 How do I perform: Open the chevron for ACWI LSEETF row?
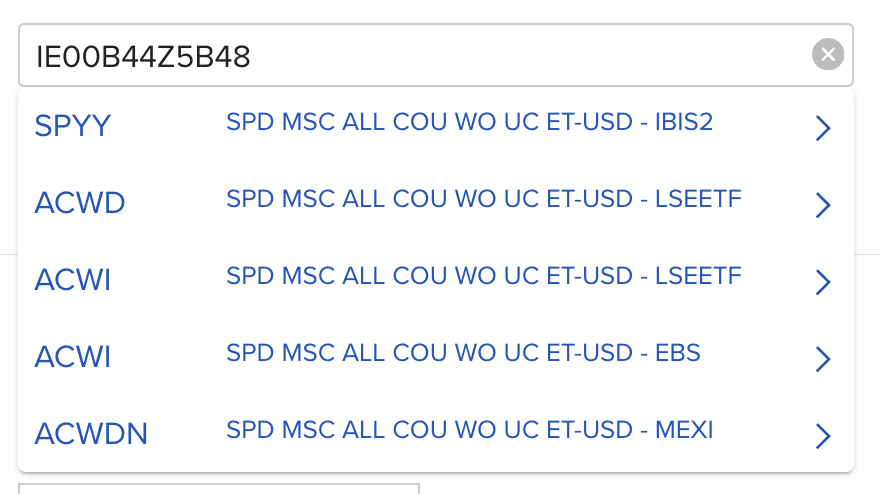(823, 282)
